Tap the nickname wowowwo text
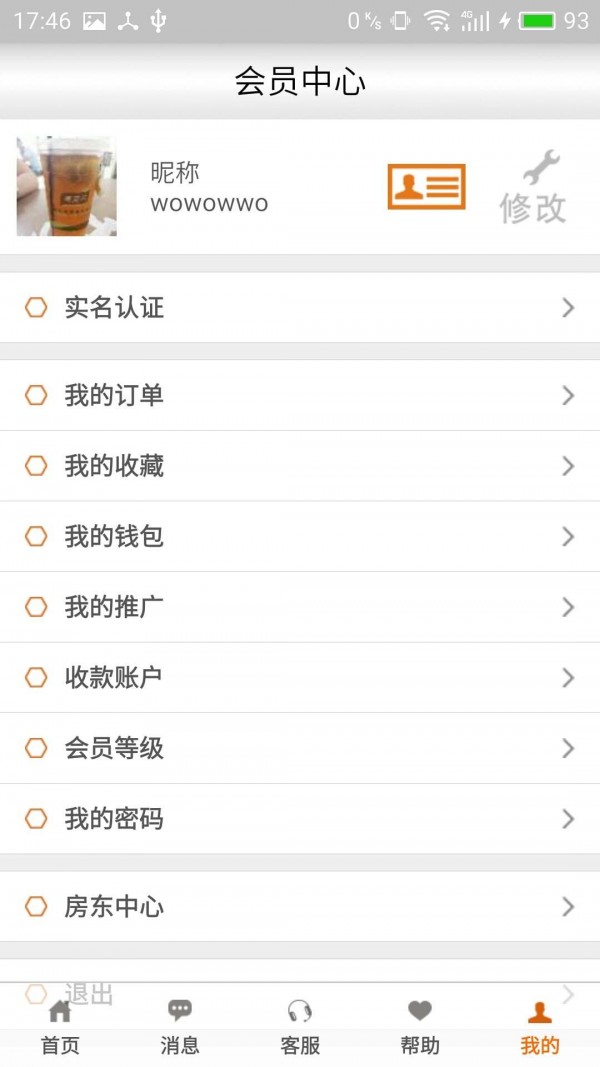600x1067 pixels. (x=209, y=204)
